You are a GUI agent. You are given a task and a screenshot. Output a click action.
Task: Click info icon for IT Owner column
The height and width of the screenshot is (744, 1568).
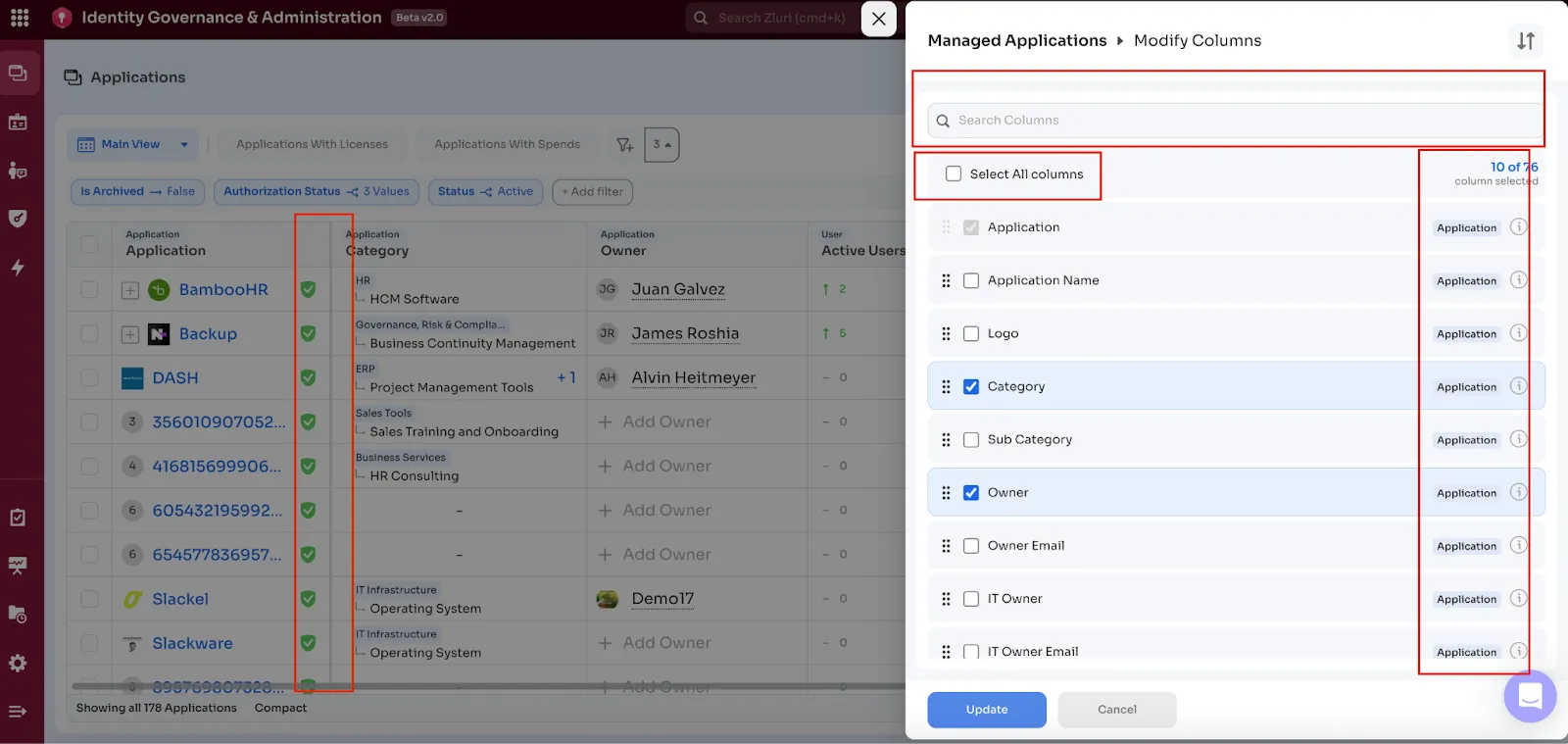(x=1518, y=598)
